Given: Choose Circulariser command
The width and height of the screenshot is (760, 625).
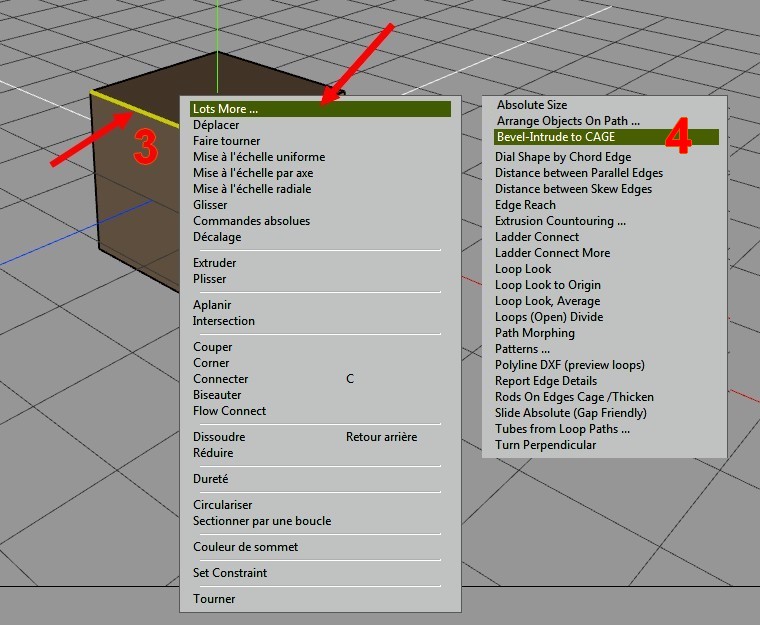Looking at the screenshot, I should tap(222, 505).
